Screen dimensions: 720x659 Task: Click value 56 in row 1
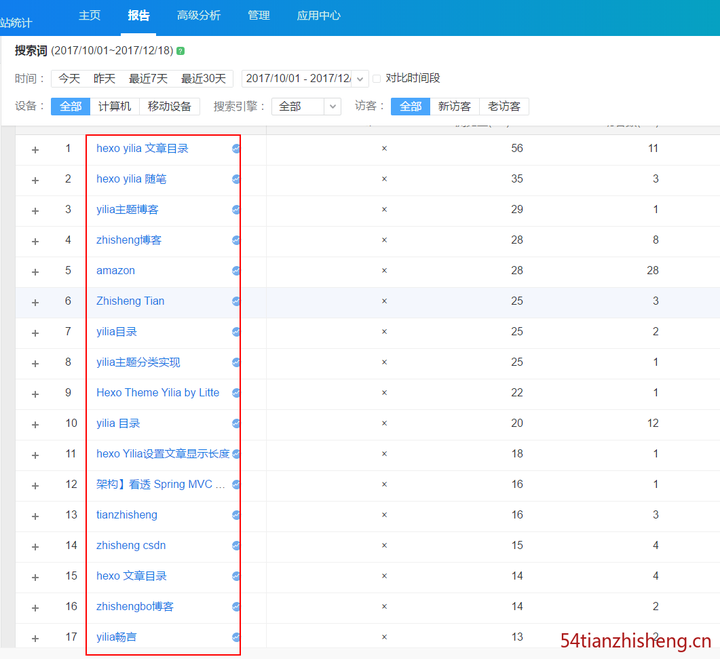[x=517, y=148]
